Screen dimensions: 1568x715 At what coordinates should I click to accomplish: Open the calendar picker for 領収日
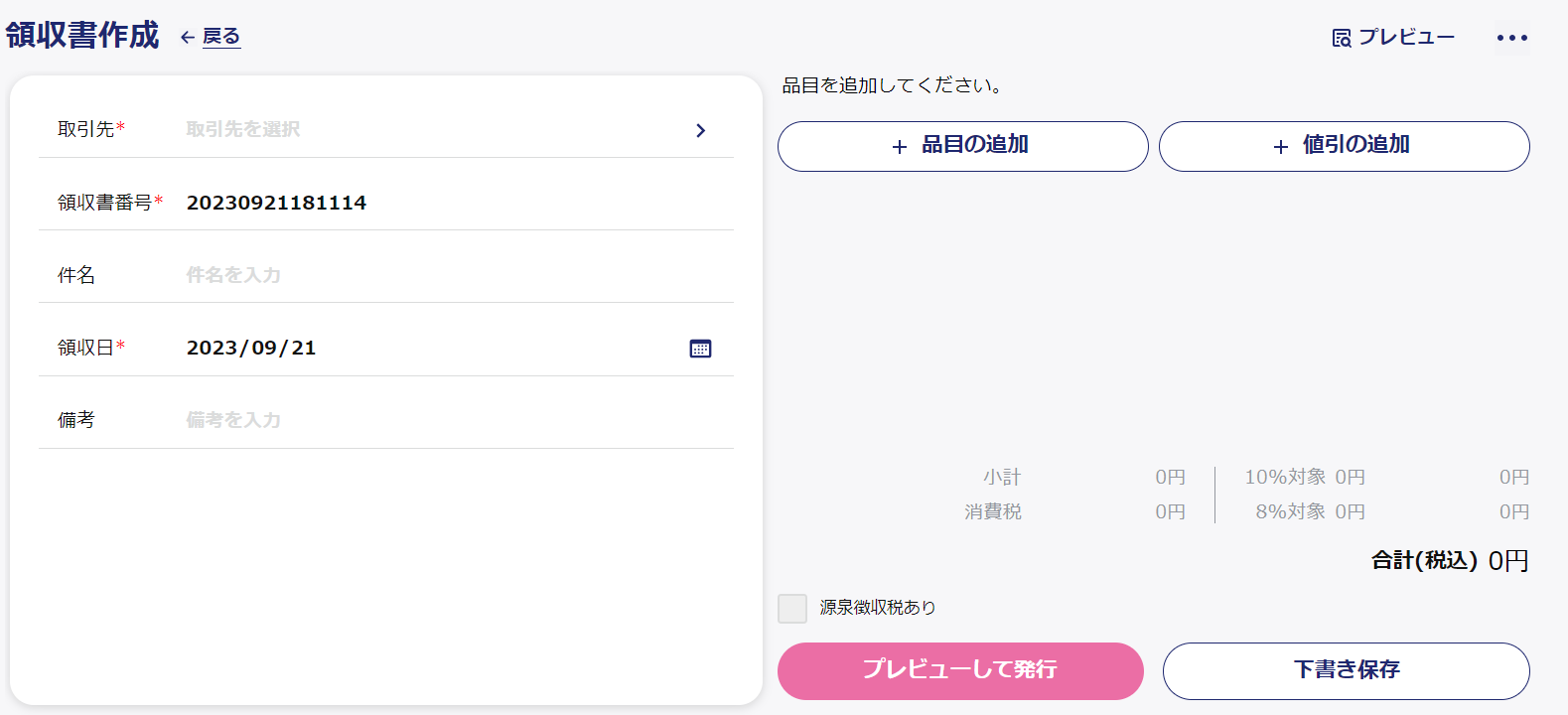(x=700, y=349)
